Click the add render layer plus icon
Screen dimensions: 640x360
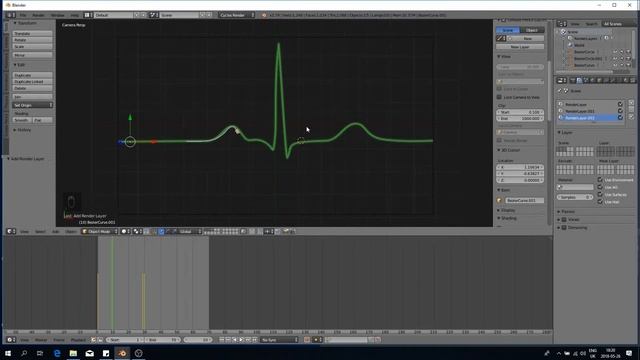click(x=631, y=103)
